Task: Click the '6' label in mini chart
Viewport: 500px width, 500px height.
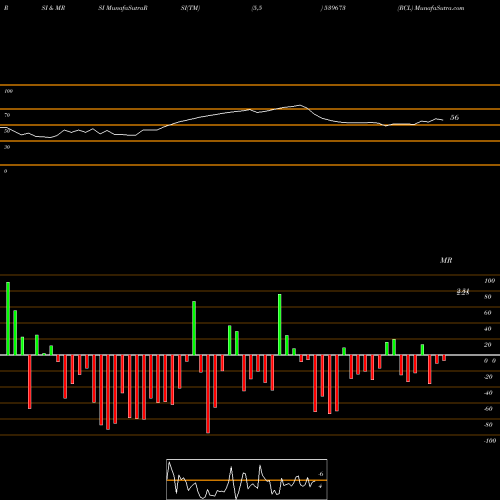Action: point(321,474)
